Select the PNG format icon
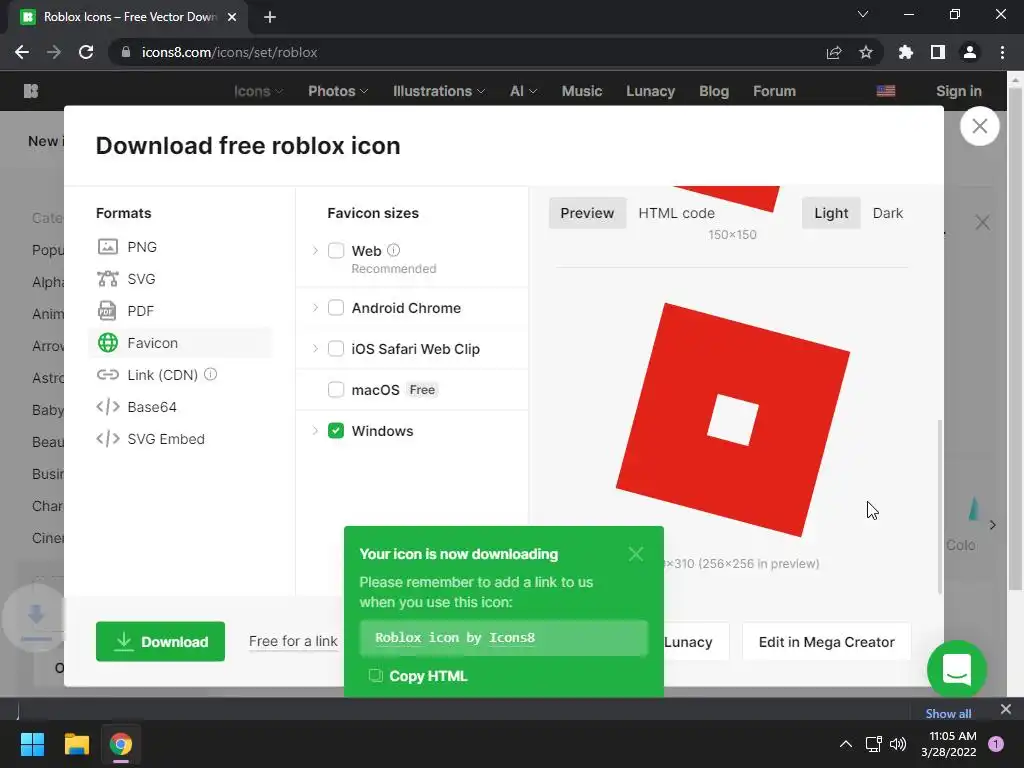The height and width of the screenshot is (768, 1024). 108,247
